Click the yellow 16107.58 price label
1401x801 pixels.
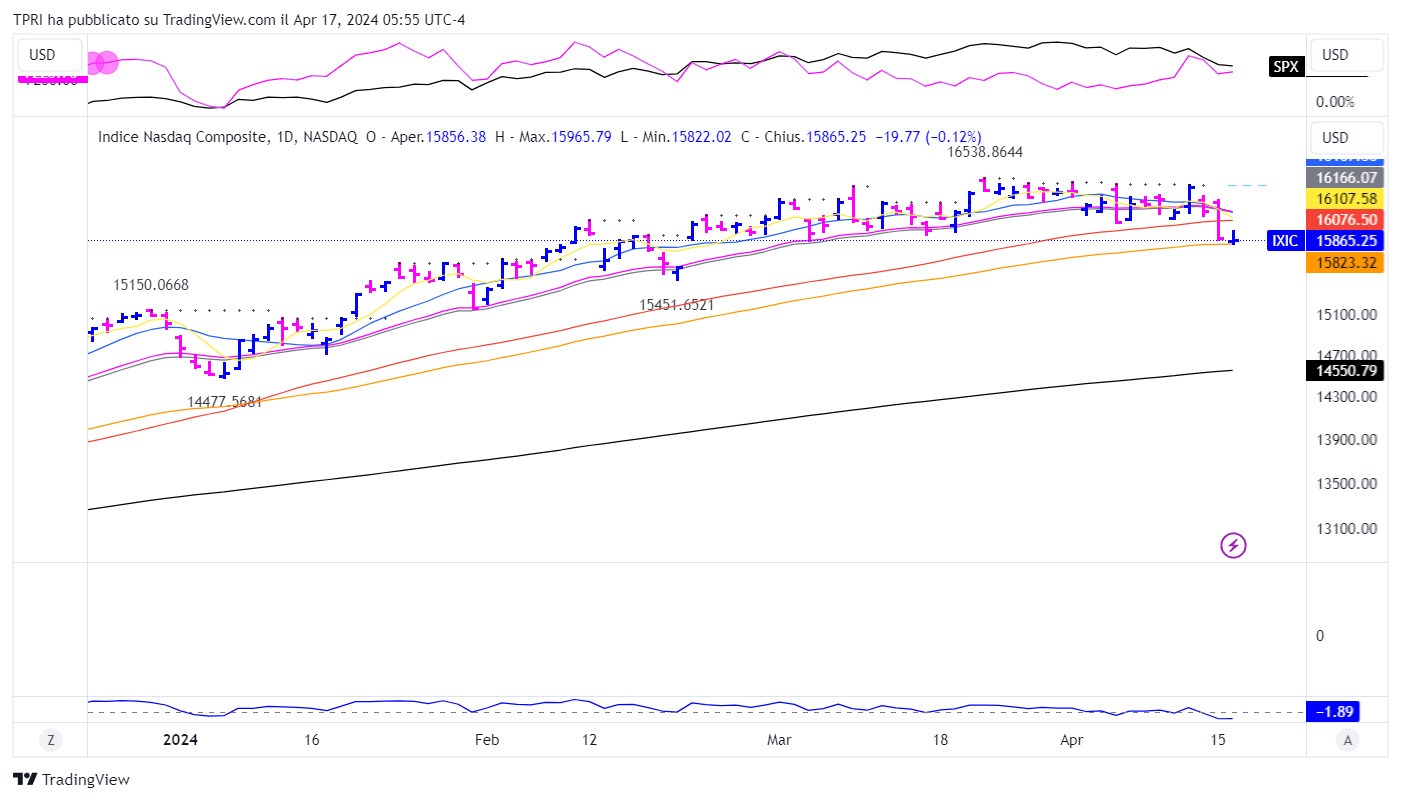click(x=1345, y=199)
